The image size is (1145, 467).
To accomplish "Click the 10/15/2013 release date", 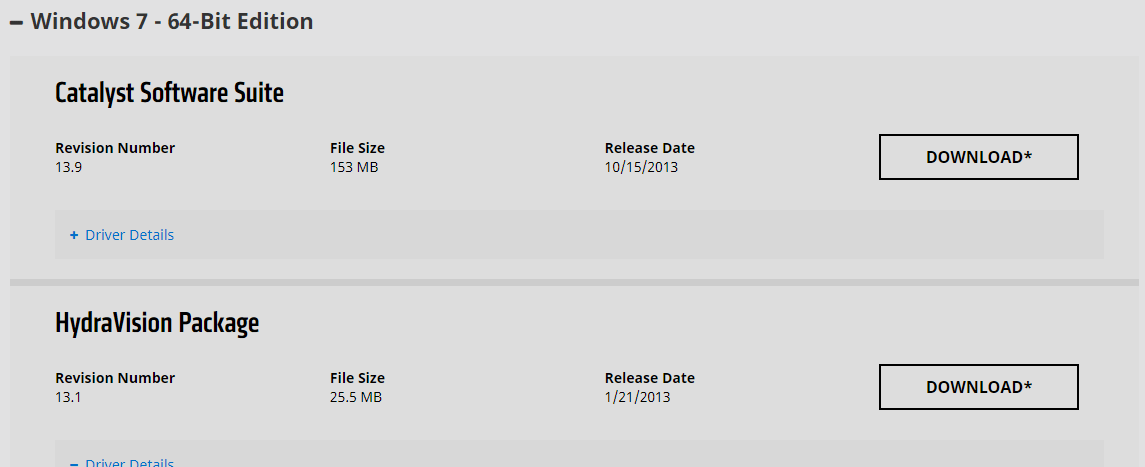I will (641, 167).
